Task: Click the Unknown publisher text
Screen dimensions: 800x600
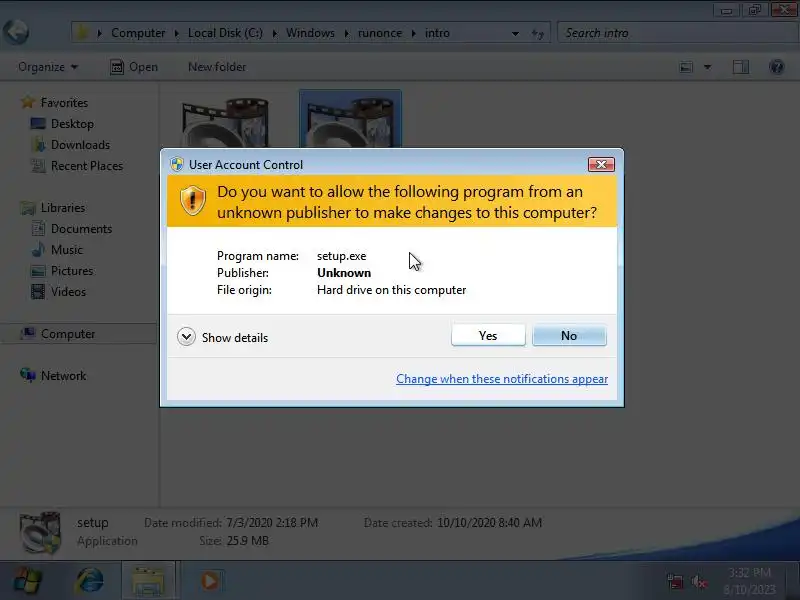Action: point(344,272)
